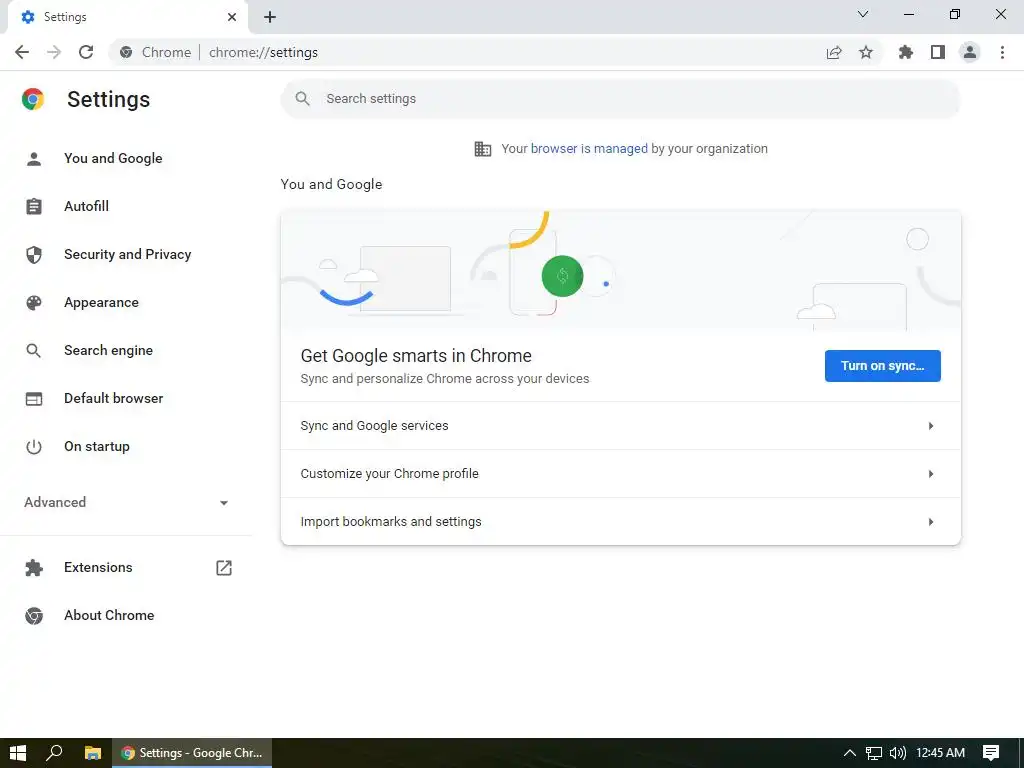This screenshot has height=768, width=1024.
Task: Open About Chrome page
Action: click(109, 616)
